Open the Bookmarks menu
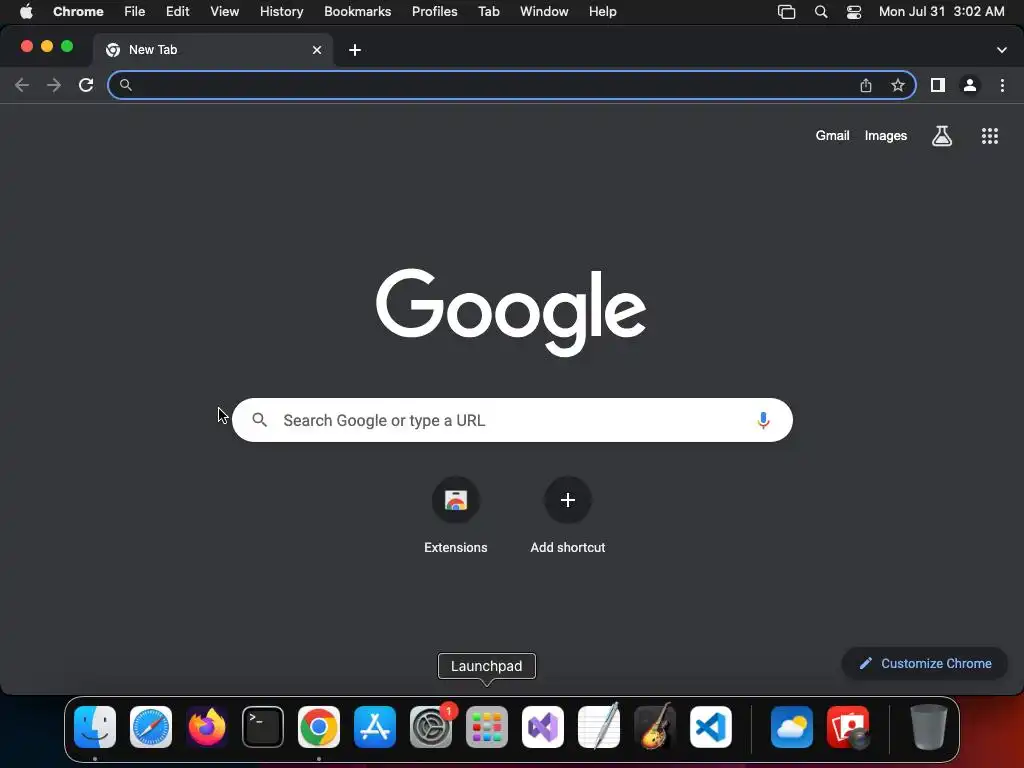The image size is (1024, 768). pyautogui.click(x=357, y=12)
